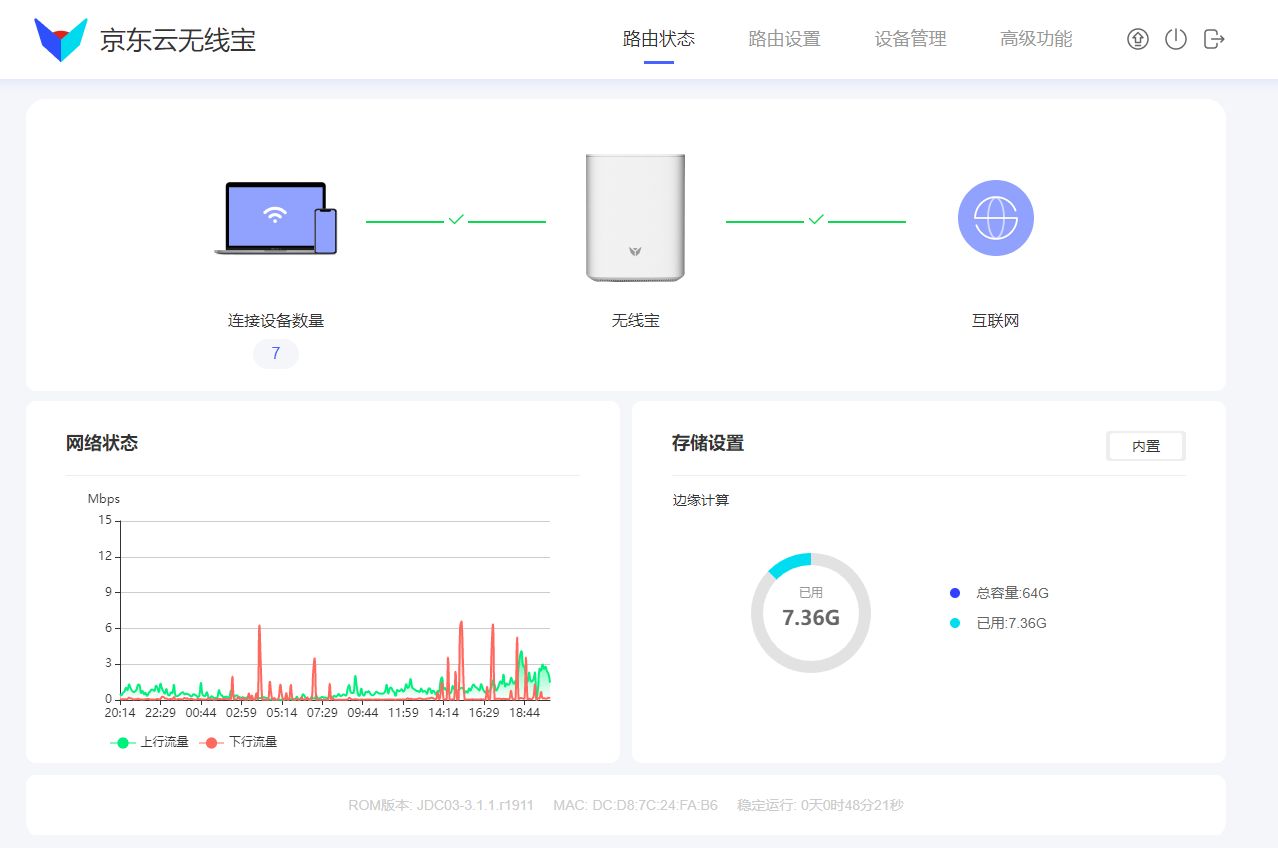The image size is (1278, 848).
Task: Click checkmark between devices and router
Action: click(x=456, y=219)
